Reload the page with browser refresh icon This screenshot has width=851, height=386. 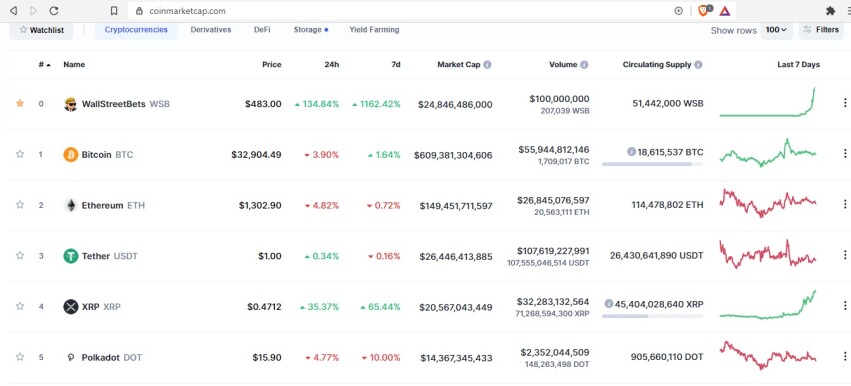(54, 11)
